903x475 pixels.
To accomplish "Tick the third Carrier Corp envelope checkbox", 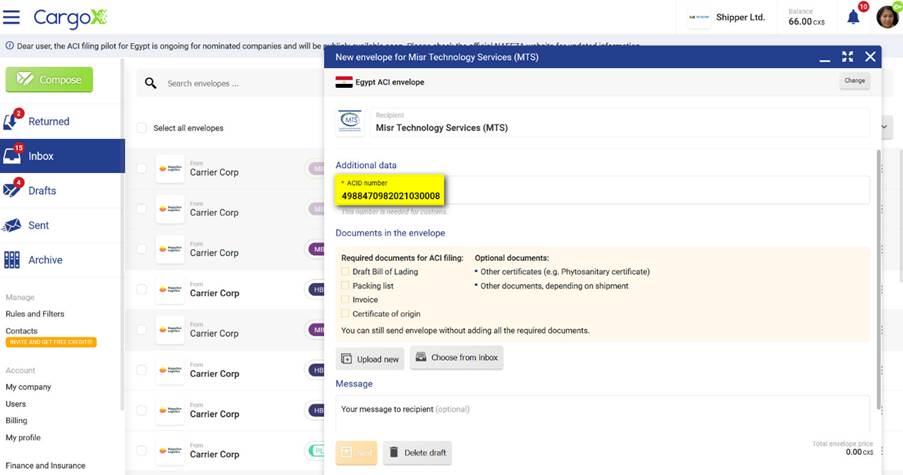I will pos(142,249).
